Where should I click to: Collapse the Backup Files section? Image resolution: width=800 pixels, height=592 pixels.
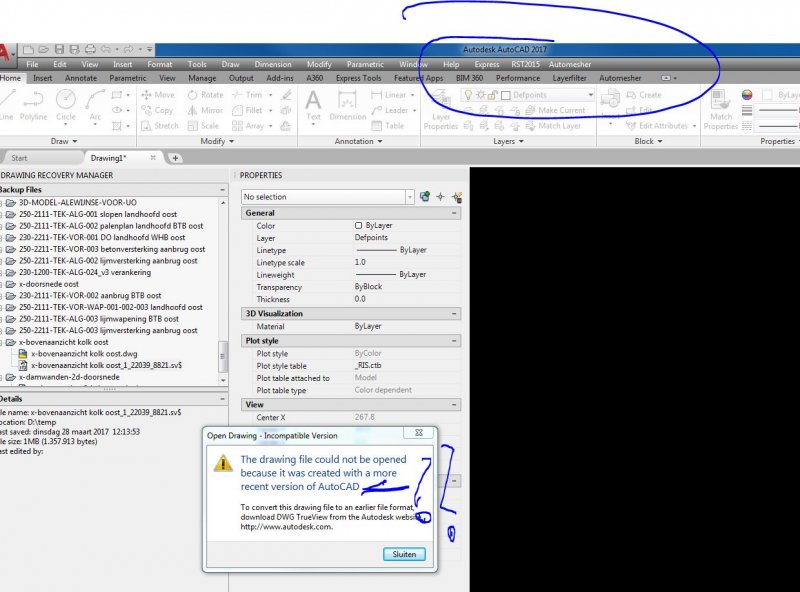(x=222, y=189)
